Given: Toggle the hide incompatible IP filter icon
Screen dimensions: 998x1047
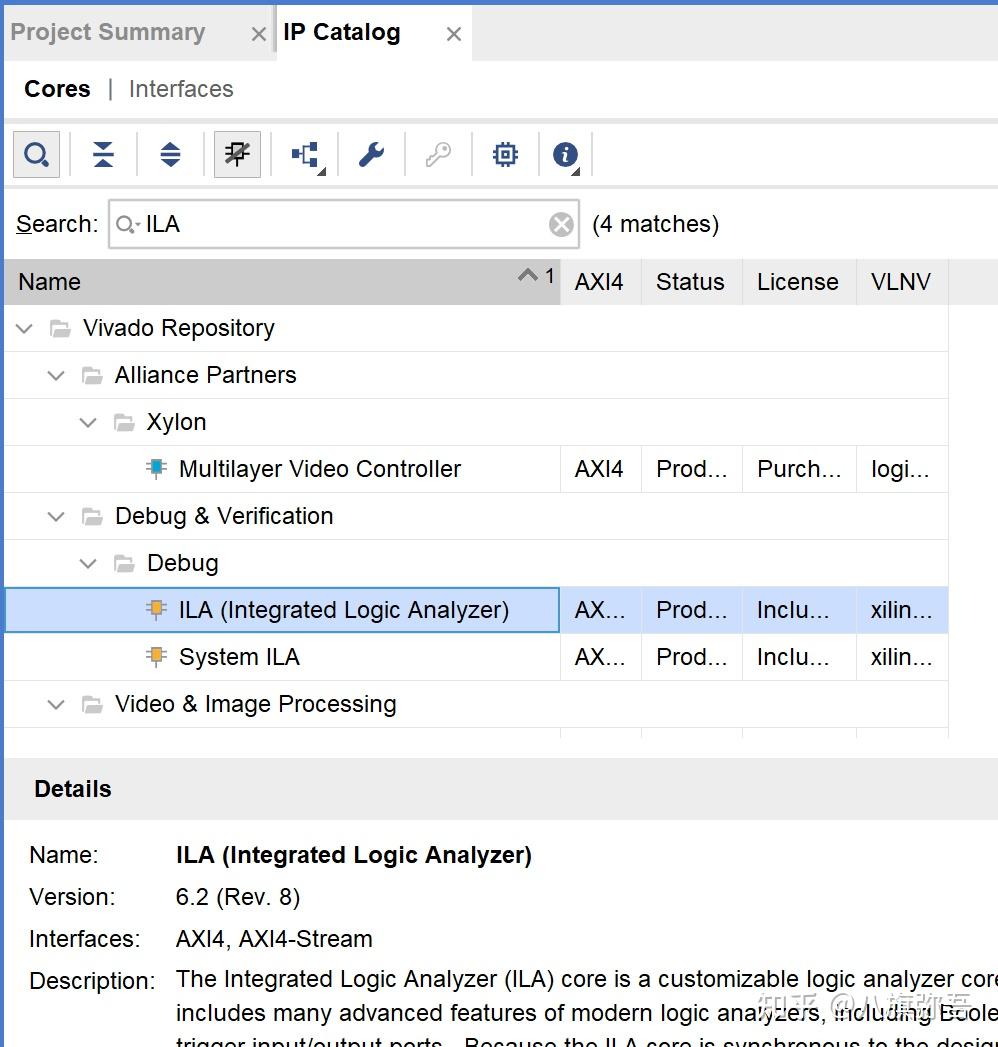Looking at the screenshot, I should [x=237, y=155].
